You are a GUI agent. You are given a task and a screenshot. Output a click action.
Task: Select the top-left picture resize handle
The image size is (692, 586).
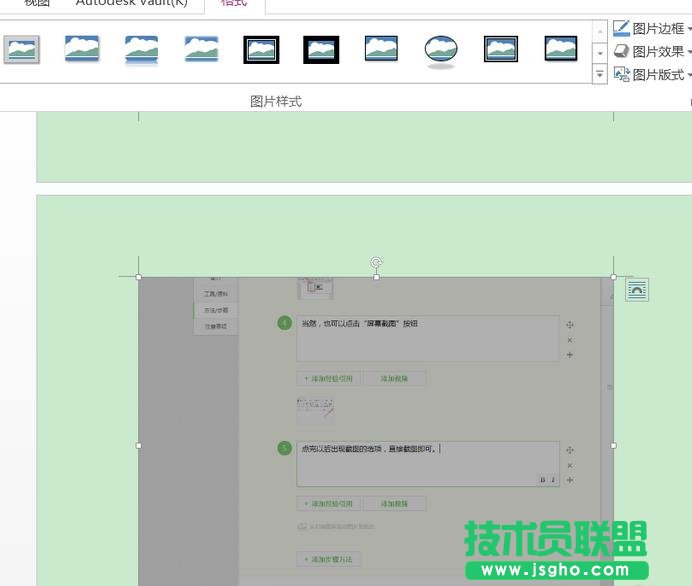(x=139, y=277)
